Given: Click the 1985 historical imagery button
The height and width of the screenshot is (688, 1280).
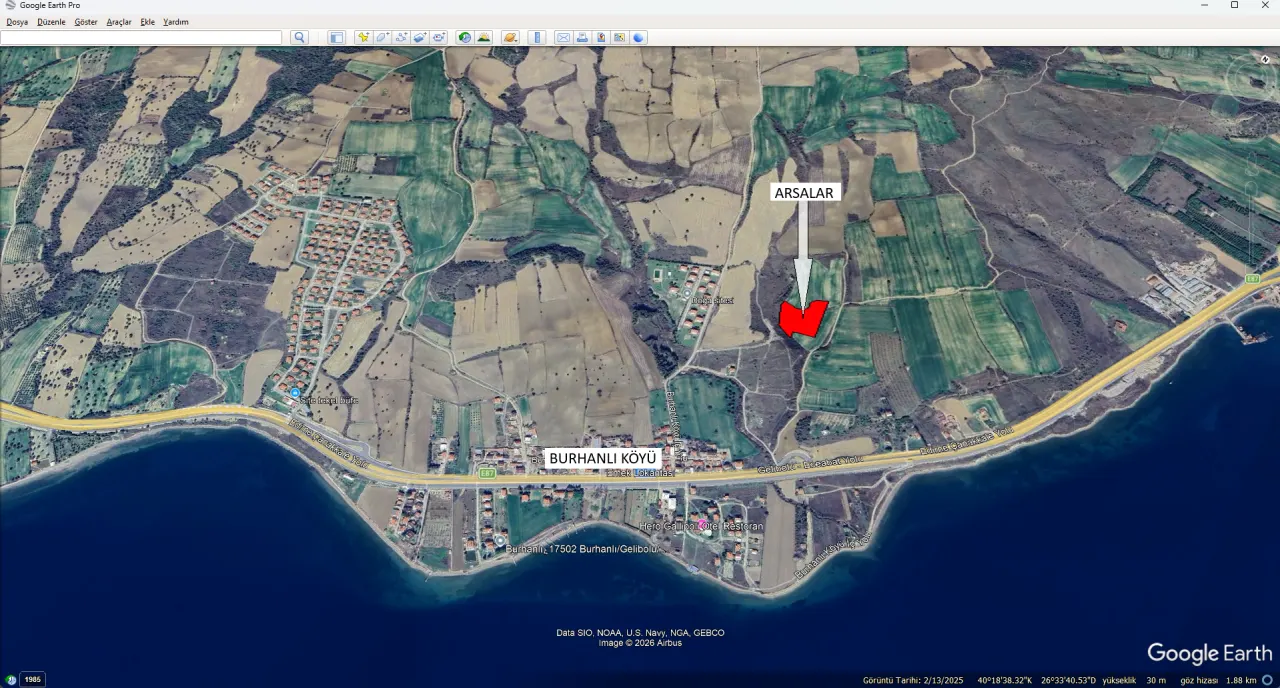Looking at the screenshot, I should (x=32, y=679).
